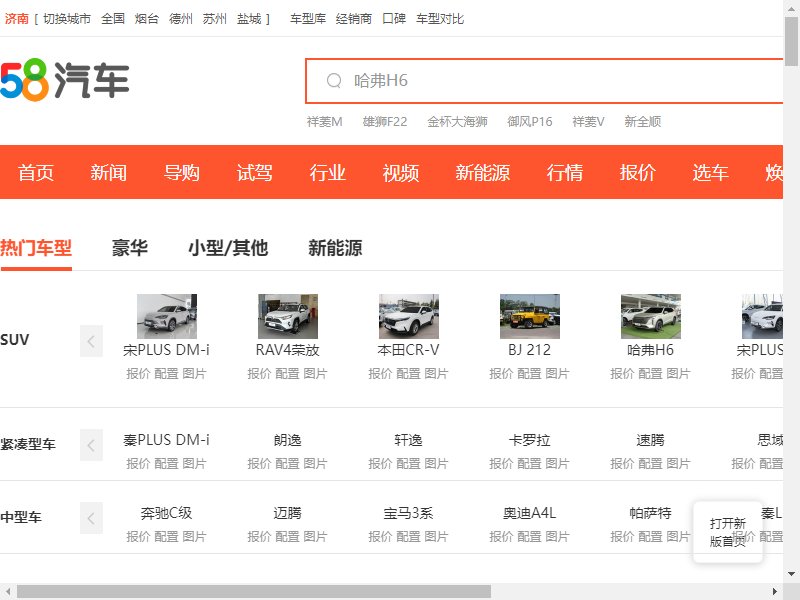The width and height of the screenshot is (800, 600).
Task: Click the search magnifier icon
Action: click(334, 81)
